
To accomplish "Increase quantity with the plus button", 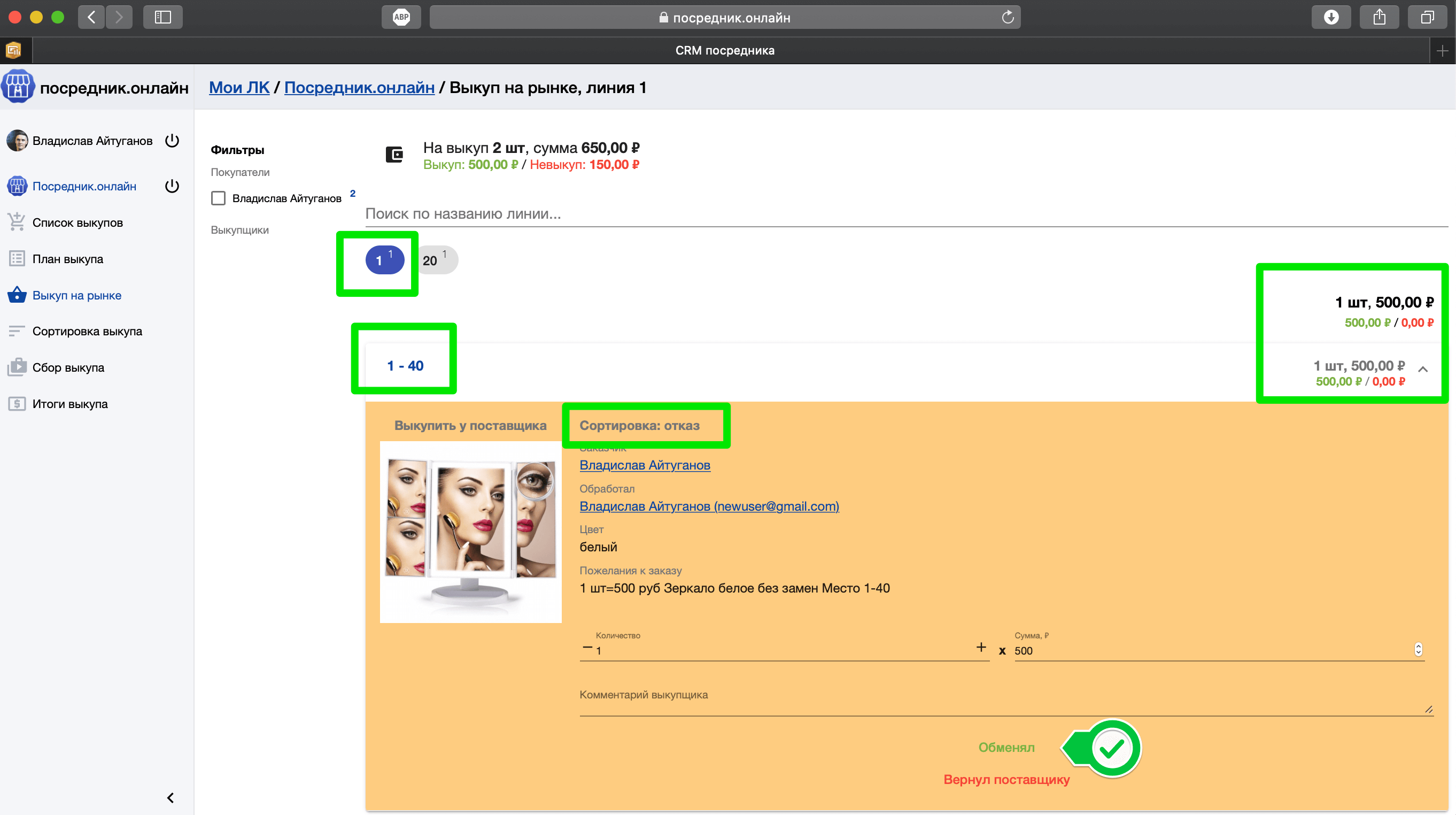I will point(981,648).
